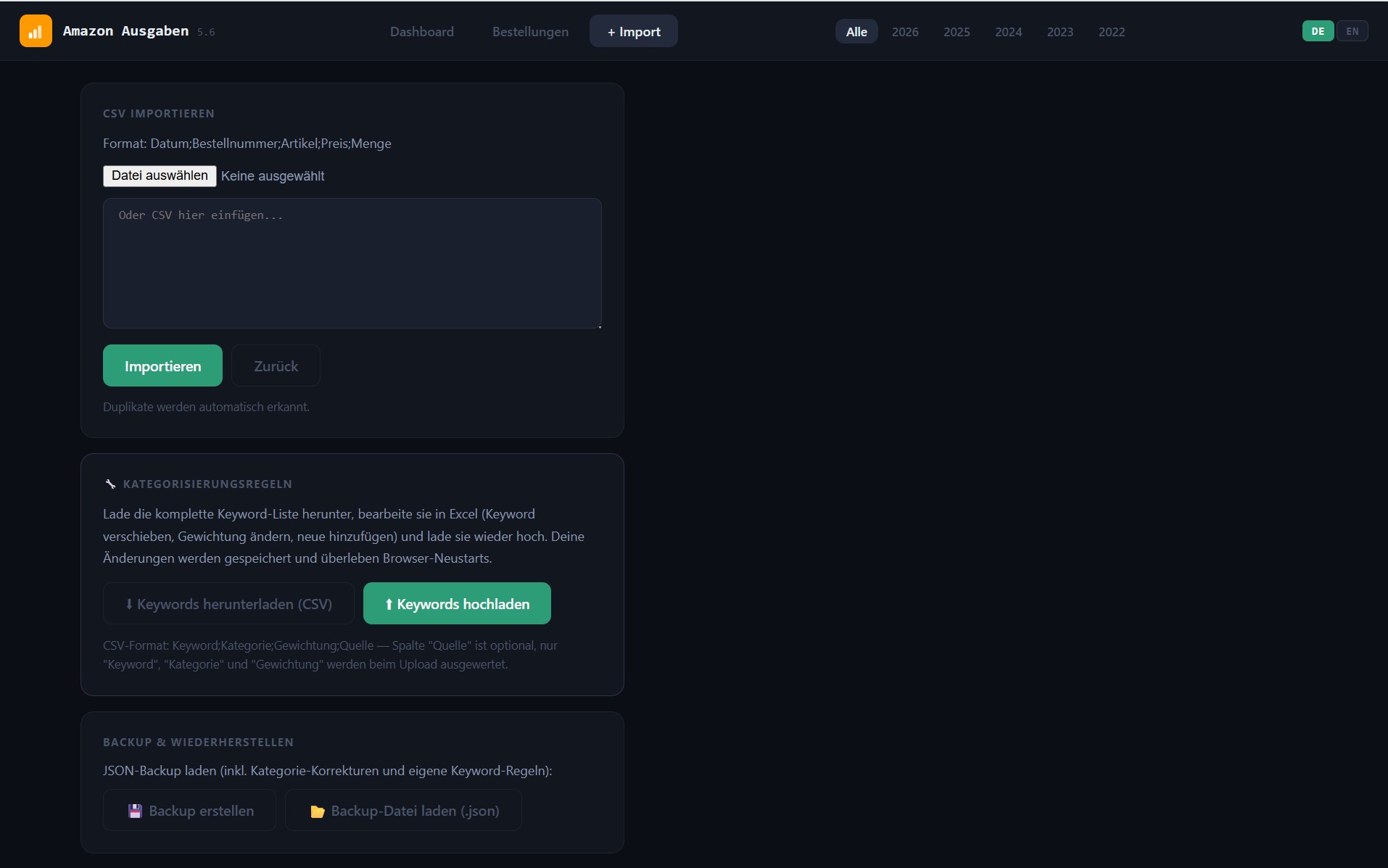Screen dimensions: 1388x868
Task: Filter orders to year 2026
Action: [x=905, y=31]
